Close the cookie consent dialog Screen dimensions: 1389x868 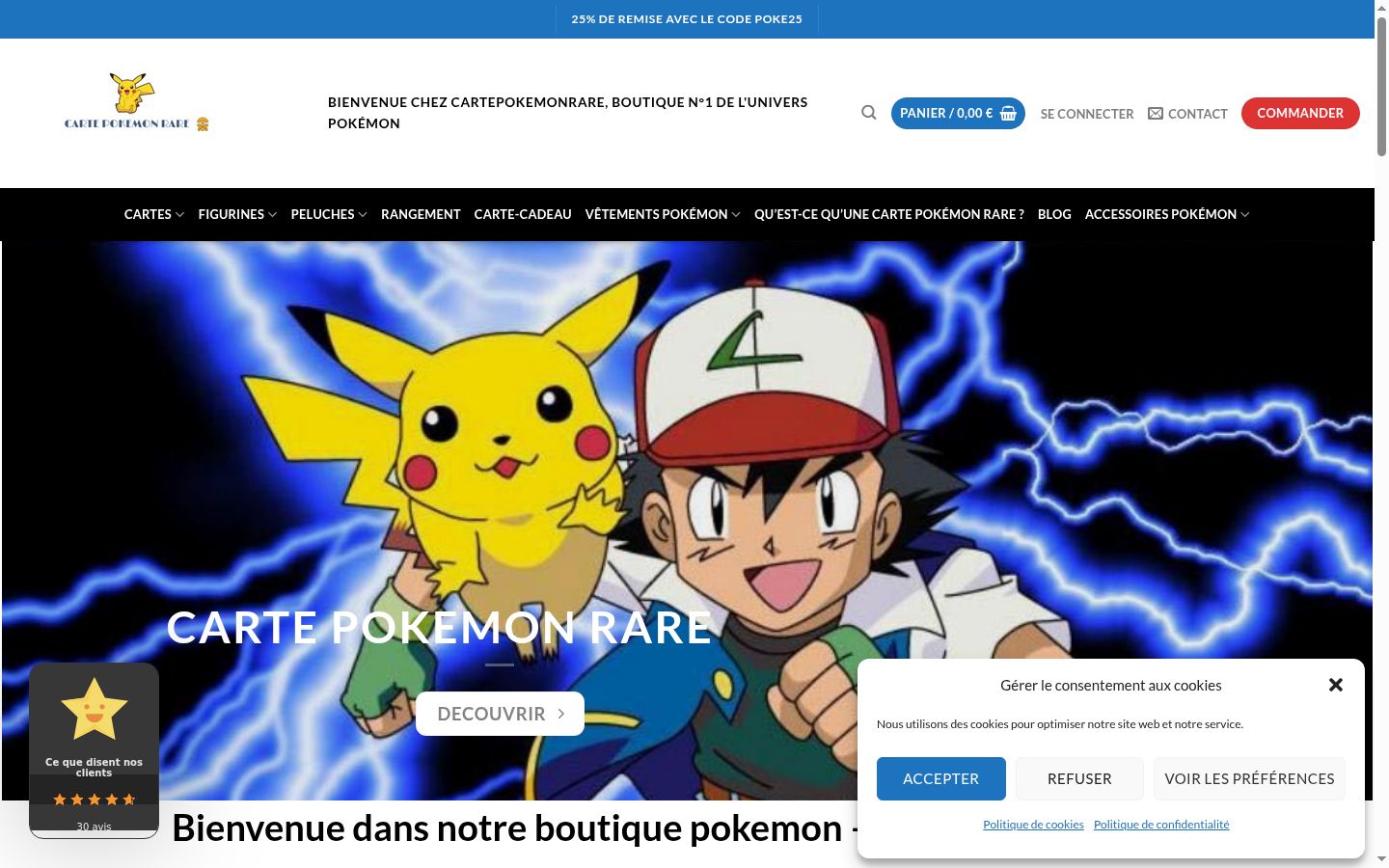tap(1336, 685)
